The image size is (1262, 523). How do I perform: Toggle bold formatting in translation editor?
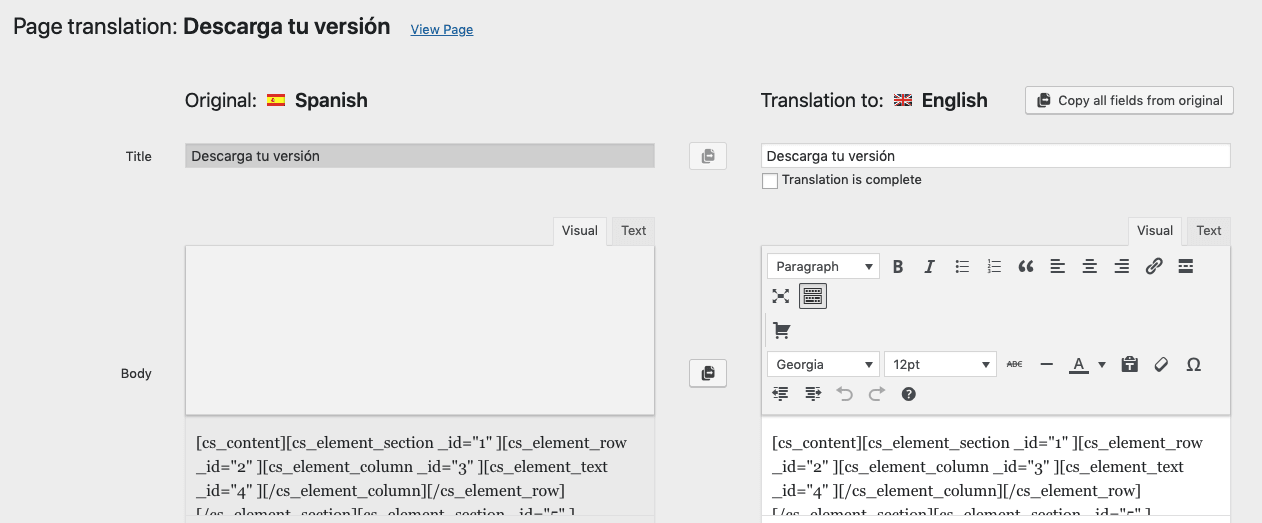pos(898,266)
